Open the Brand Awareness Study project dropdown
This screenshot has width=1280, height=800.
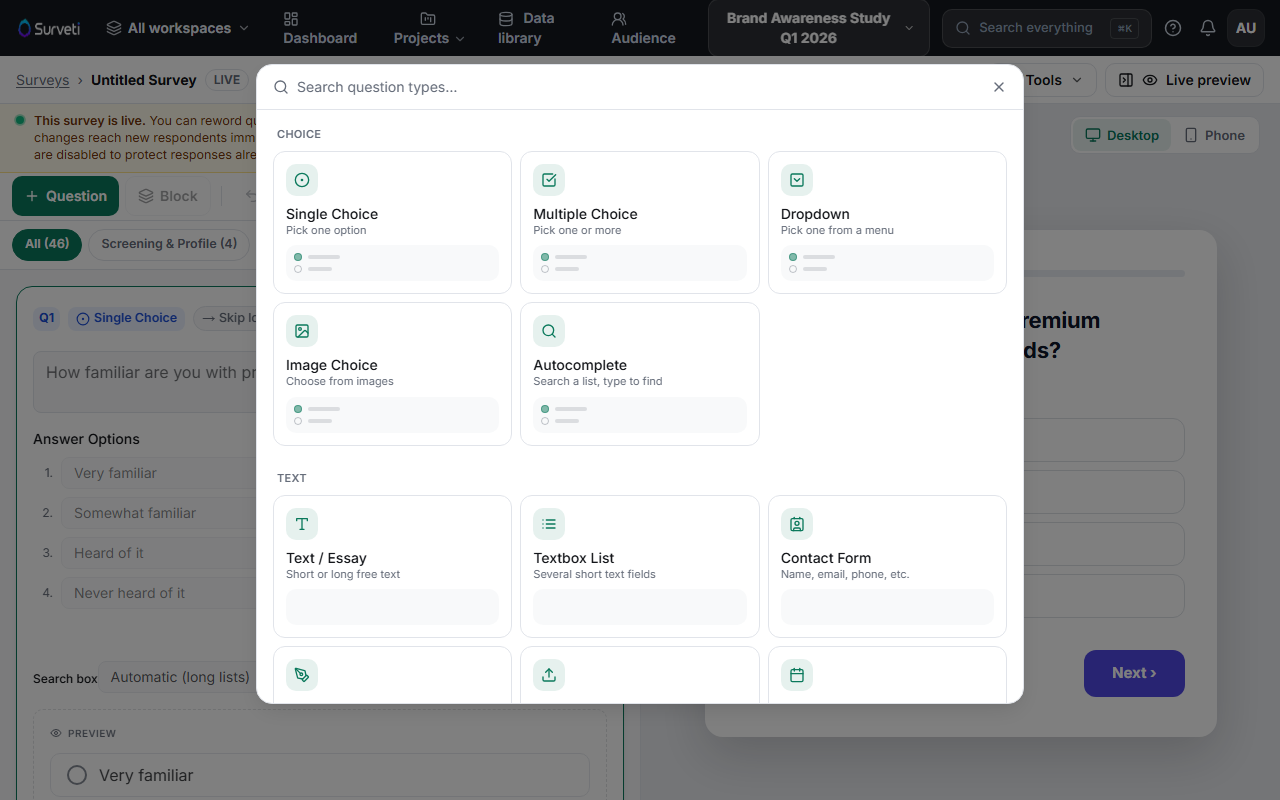click(819, 28)
